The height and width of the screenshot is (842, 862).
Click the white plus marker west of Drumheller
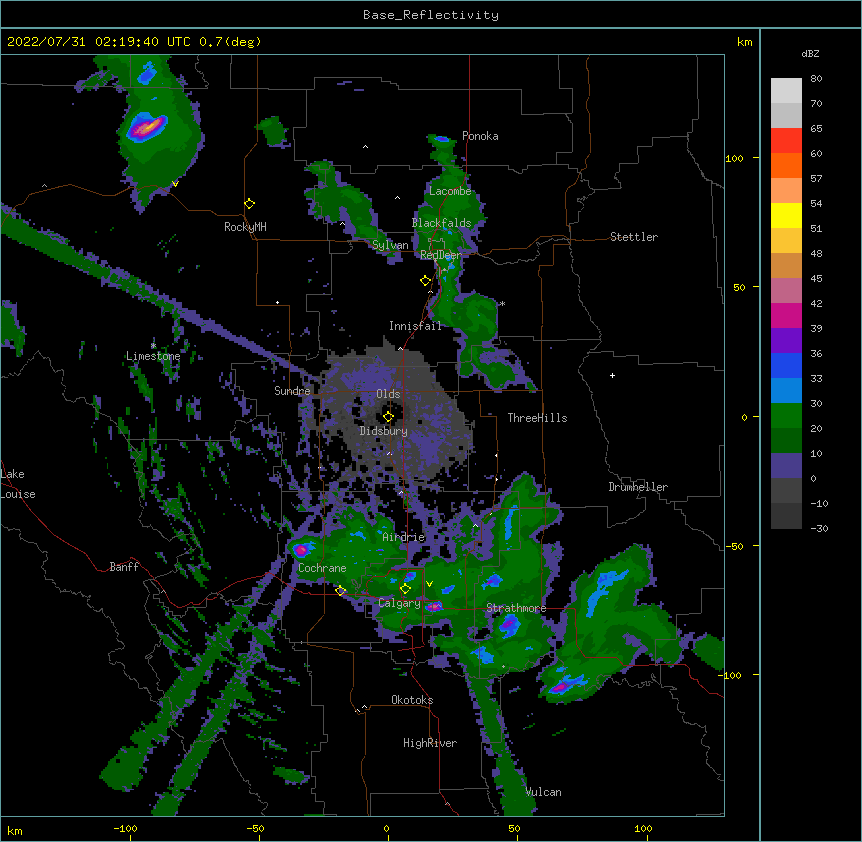click(x=612, y=375)
